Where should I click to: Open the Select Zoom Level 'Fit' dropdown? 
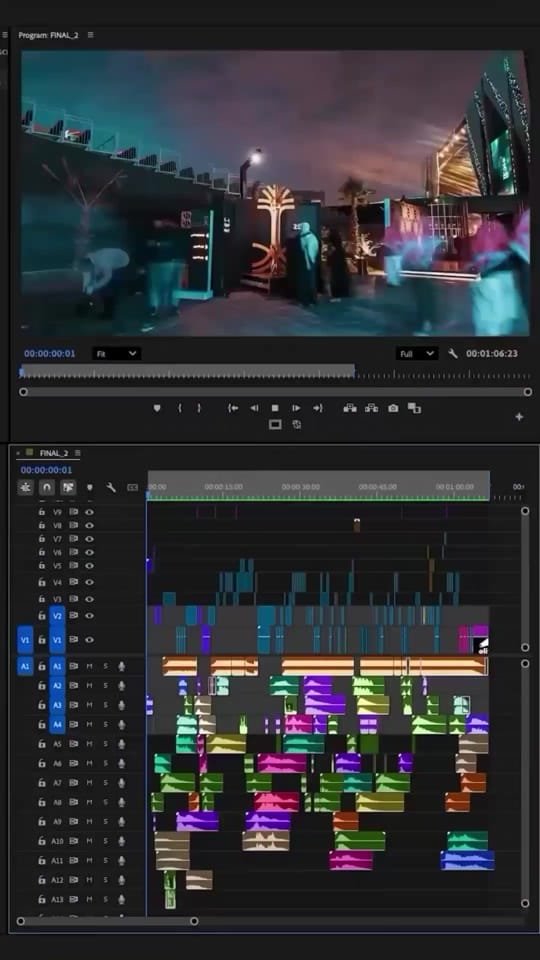point(116,353)
